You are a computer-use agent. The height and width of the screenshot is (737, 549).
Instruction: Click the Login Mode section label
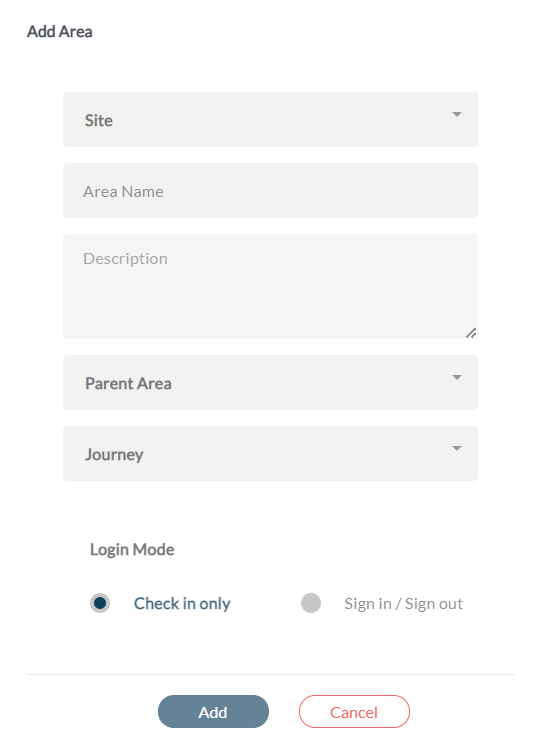click(x=132, y=549)
